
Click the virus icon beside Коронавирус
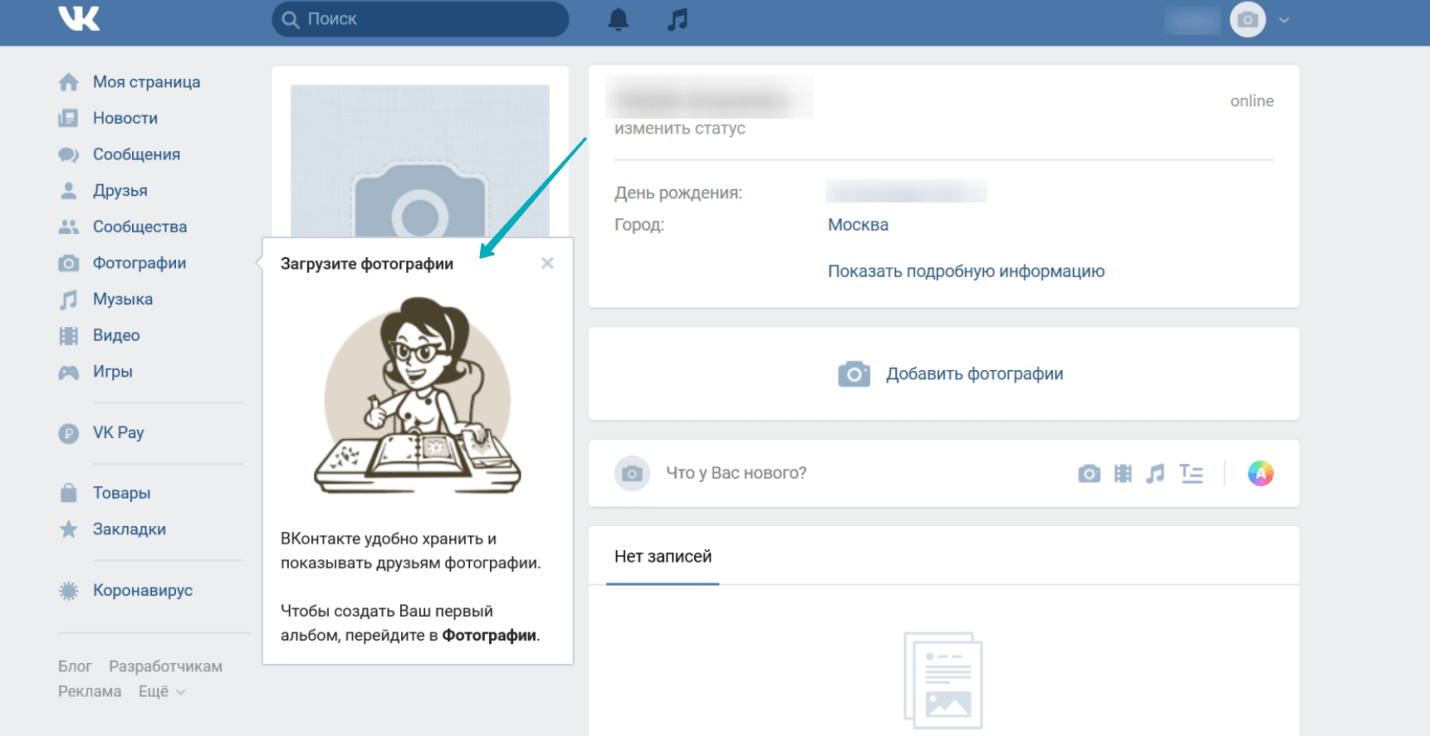[x=68, y=591]
